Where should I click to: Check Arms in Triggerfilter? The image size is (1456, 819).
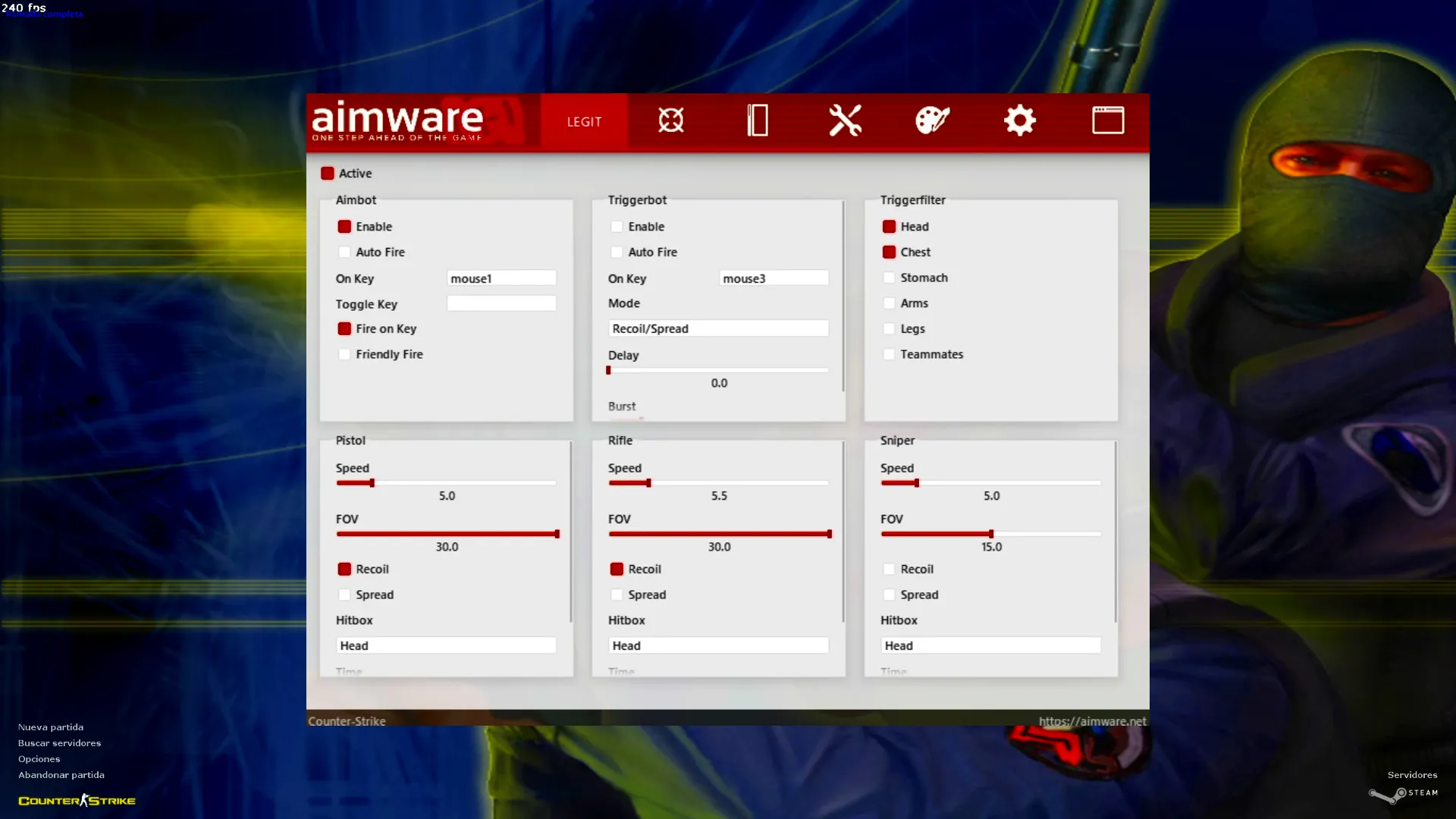(x=889, y=303)
